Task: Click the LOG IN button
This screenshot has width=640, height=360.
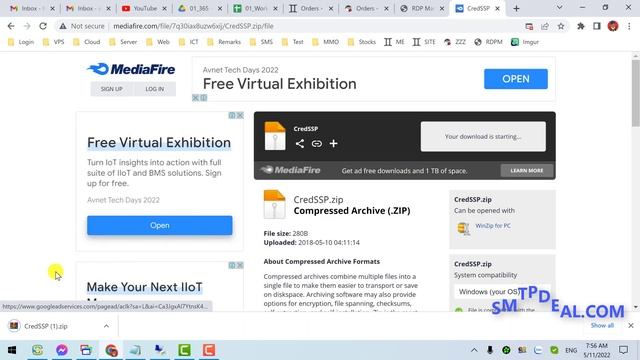Action: click(x=155, y=89)
